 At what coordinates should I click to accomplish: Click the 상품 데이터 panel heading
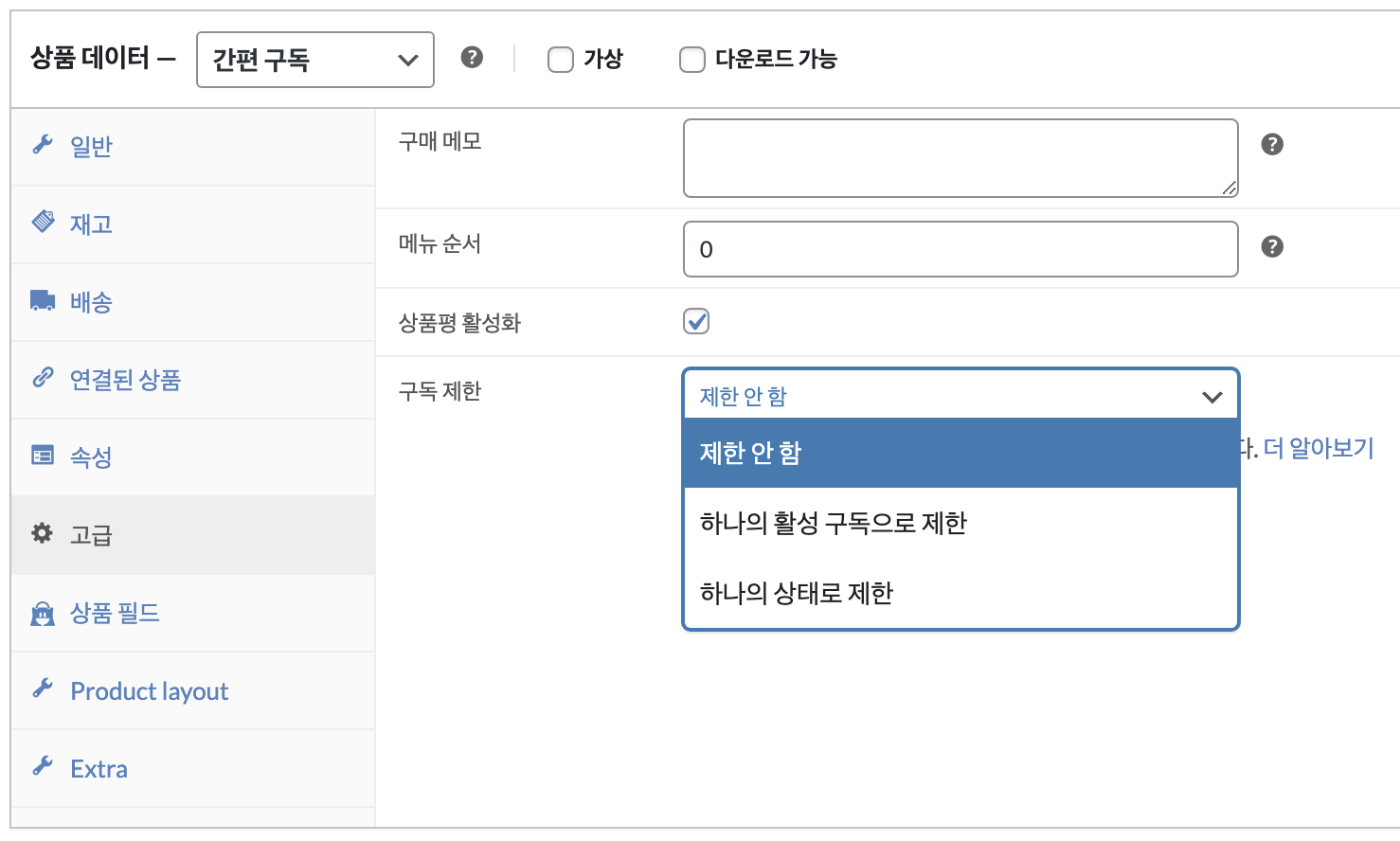[103, 59]
